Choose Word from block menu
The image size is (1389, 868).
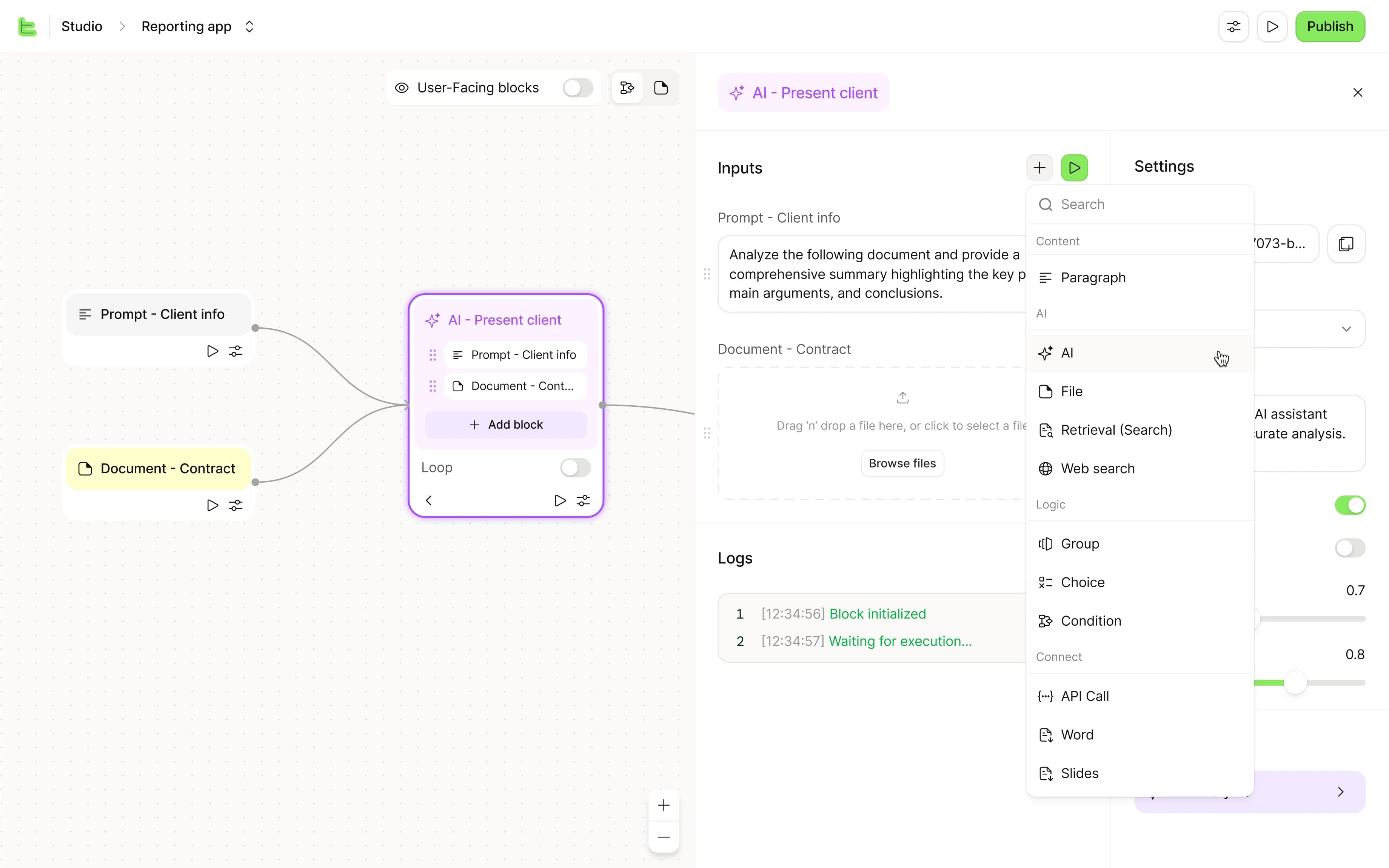point(1140,735)
